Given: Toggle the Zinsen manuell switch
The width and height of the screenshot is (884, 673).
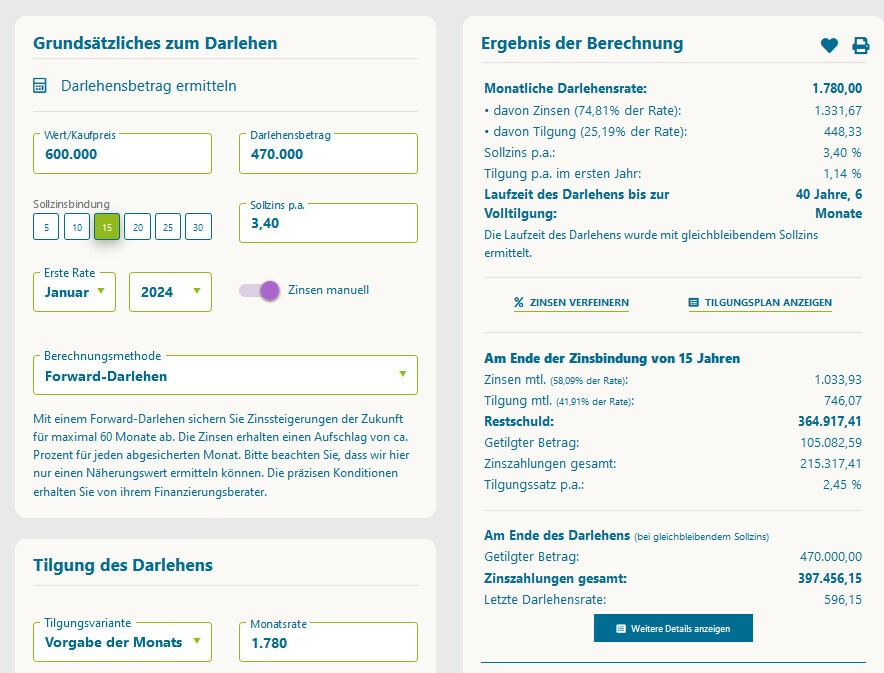Looking at the screenshot, I should [259, 290].
